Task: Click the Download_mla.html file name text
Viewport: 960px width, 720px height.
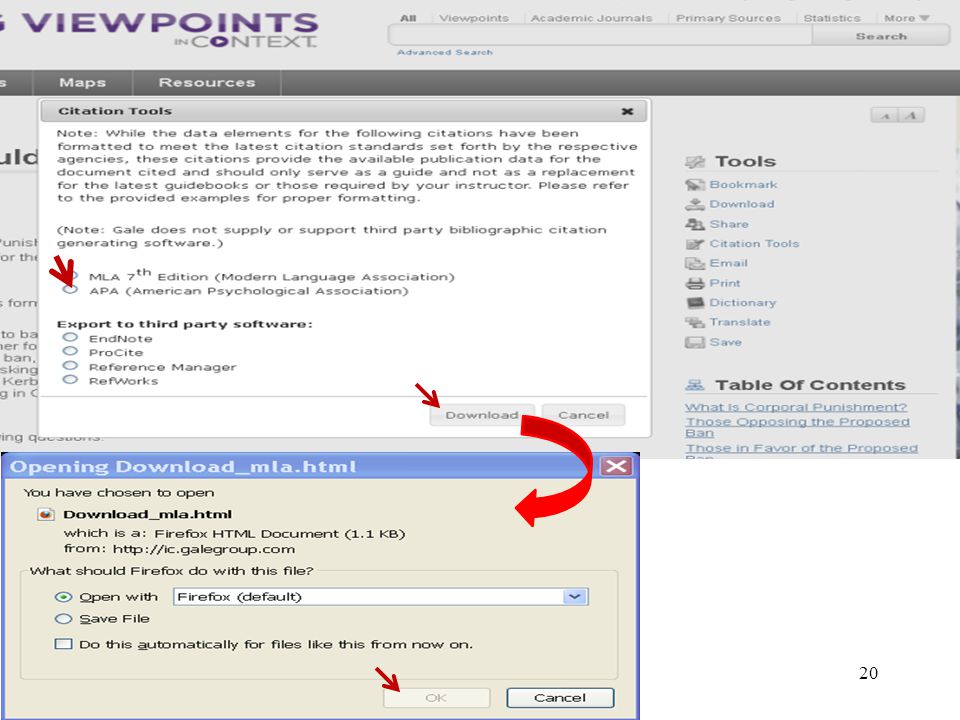Action: 148,514
